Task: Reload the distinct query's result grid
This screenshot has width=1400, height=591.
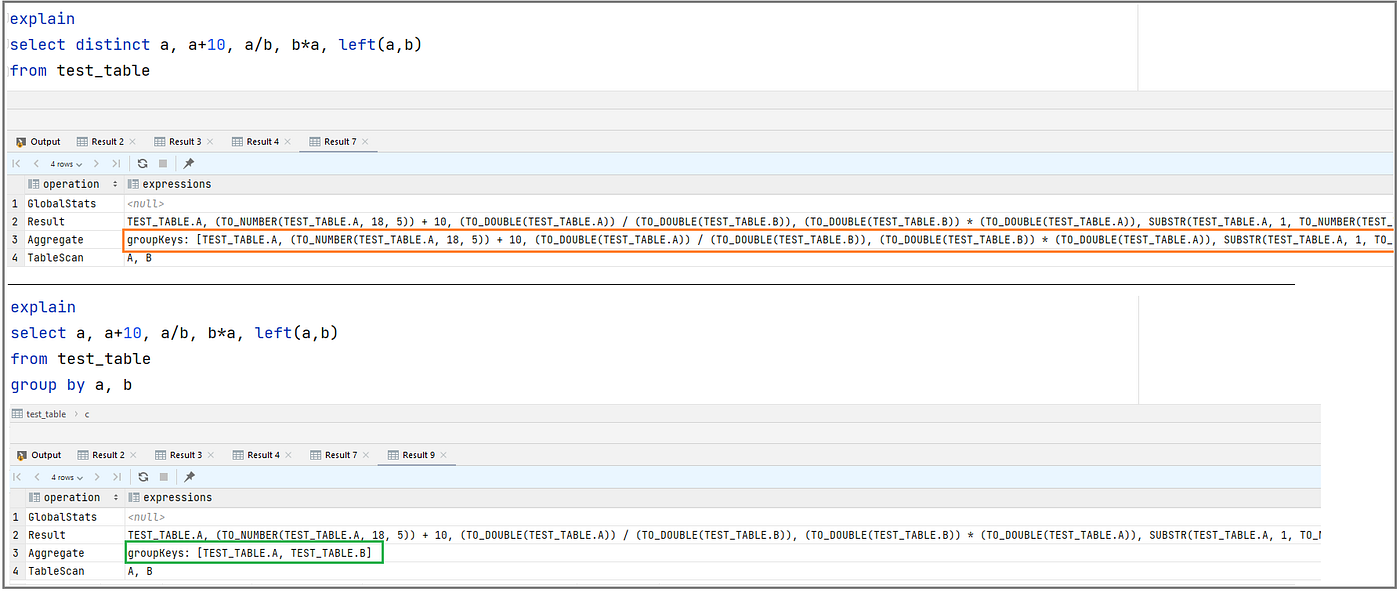Action: pos(143,163)
